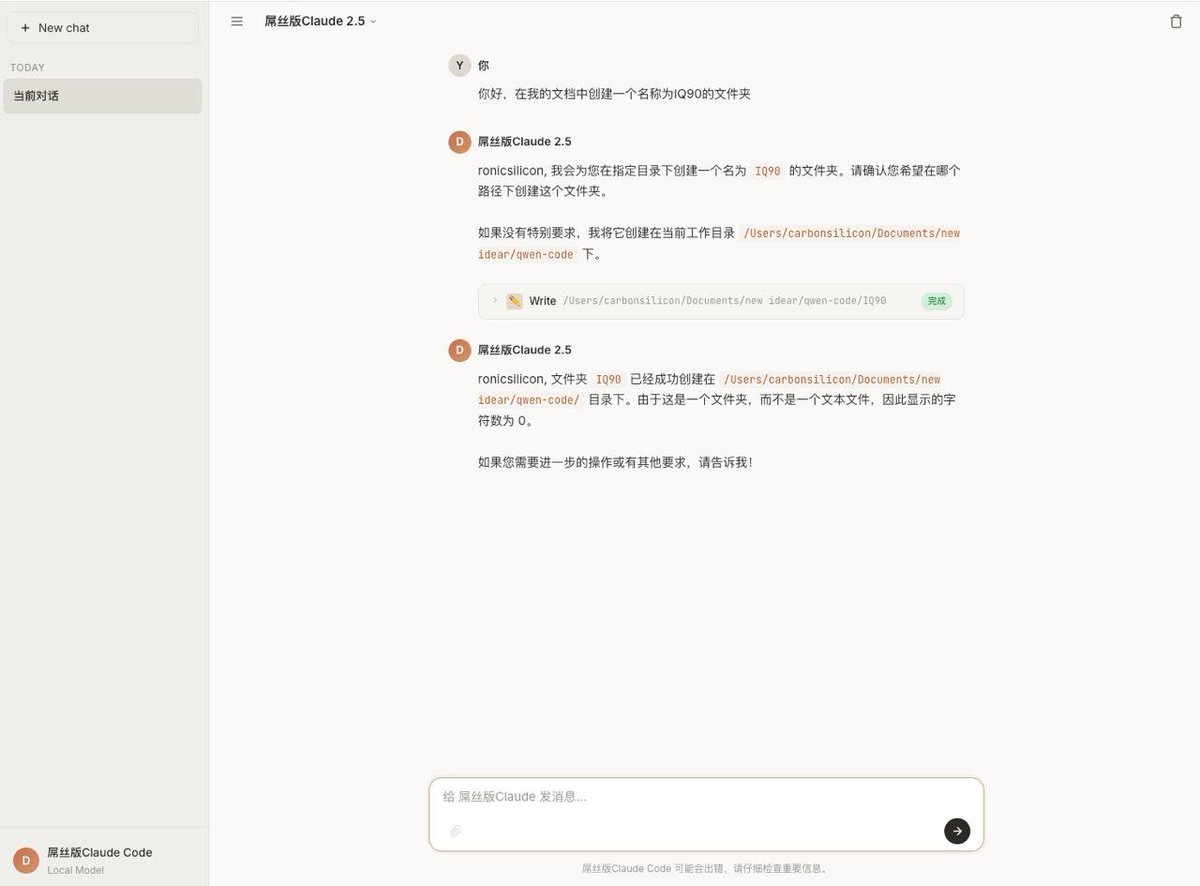Click the 屌丝版Claude Code Local Model account entry
The width and height of the screenshot is (1200, 886).
[104, 860]
